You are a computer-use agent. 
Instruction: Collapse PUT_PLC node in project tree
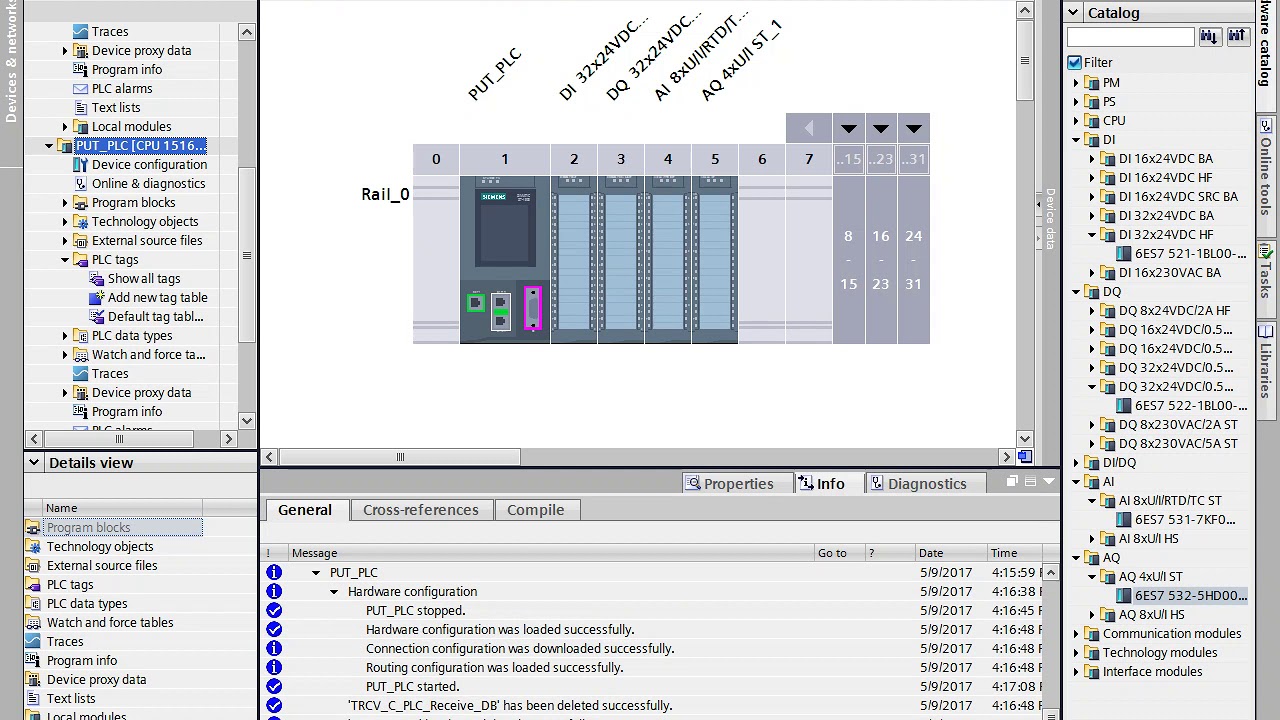tap(49, 146)
